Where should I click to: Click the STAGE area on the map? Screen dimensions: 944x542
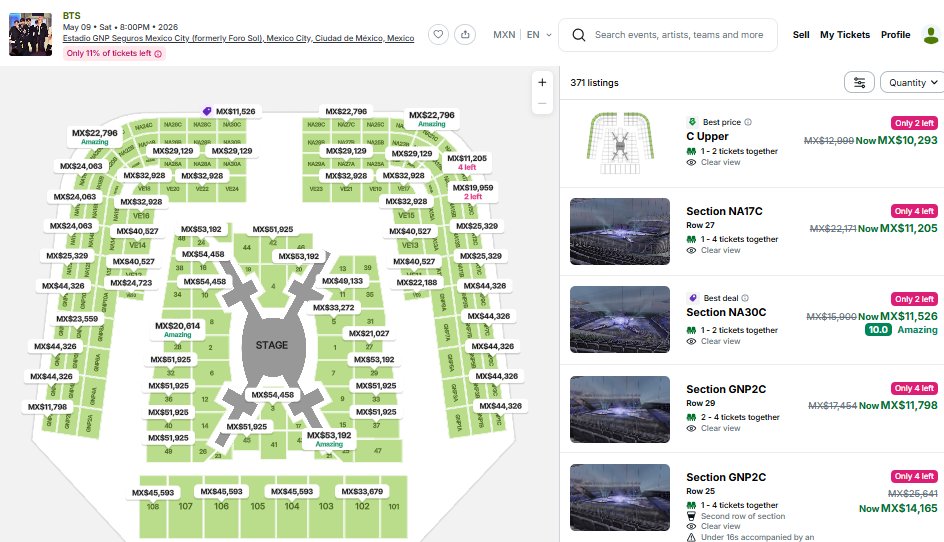272,345
